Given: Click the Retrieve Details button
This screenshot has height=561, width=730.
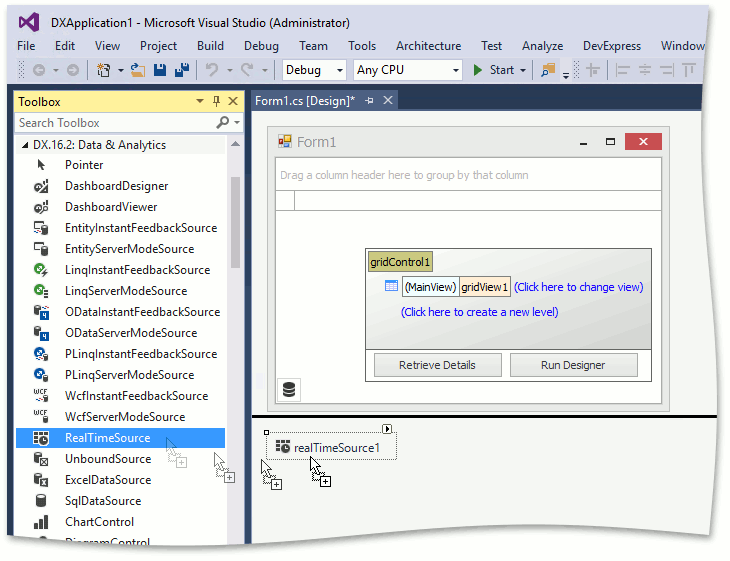Looking at the screenshot, I should click(438, 365).
